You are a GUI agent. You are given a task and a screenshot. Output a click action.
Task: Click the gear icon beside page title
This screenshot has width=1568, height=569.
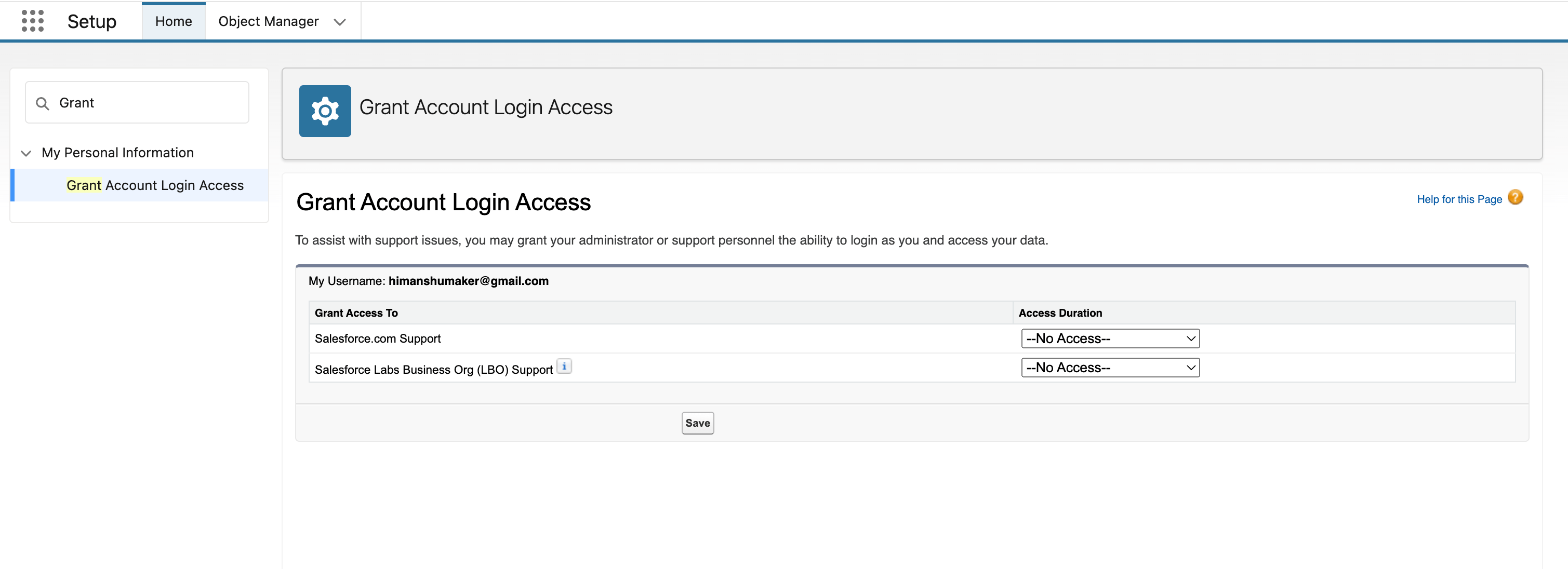coord(324,111)
